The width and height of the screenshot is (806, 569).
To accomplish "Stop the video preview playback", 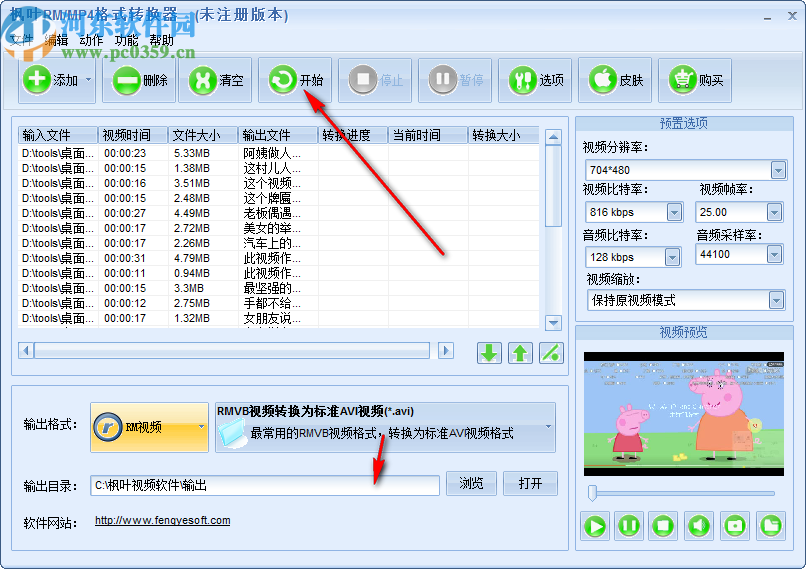I will click(663, 526).
